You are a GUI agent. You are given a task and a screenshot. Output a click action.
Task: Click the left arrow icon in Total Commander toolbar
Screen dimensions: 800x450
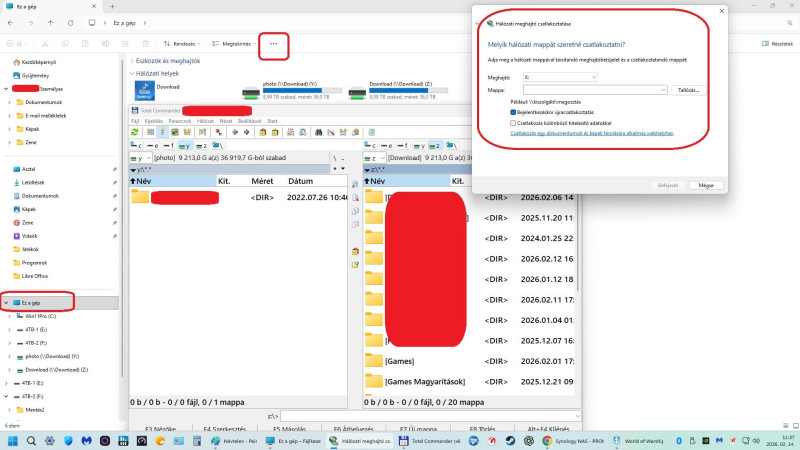(x=235, y=133)
